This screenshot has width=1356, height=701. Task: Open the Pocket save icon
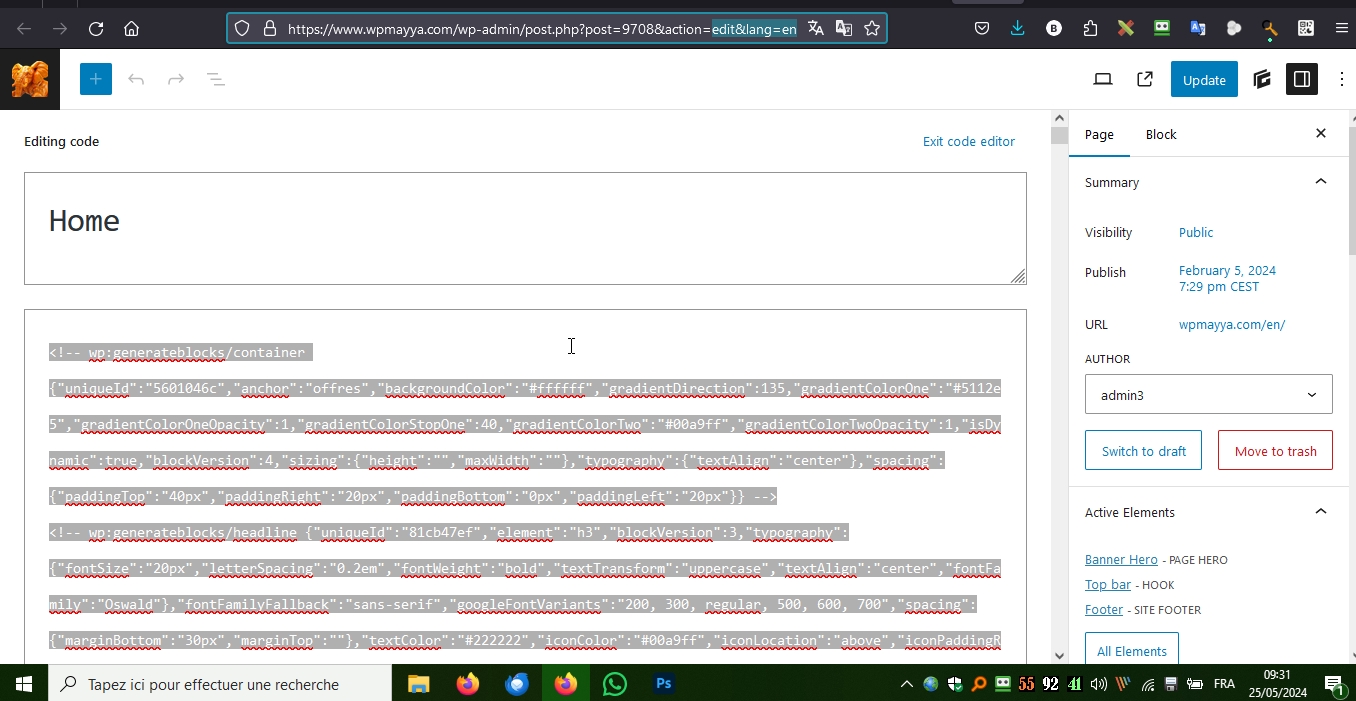(982, 28)
